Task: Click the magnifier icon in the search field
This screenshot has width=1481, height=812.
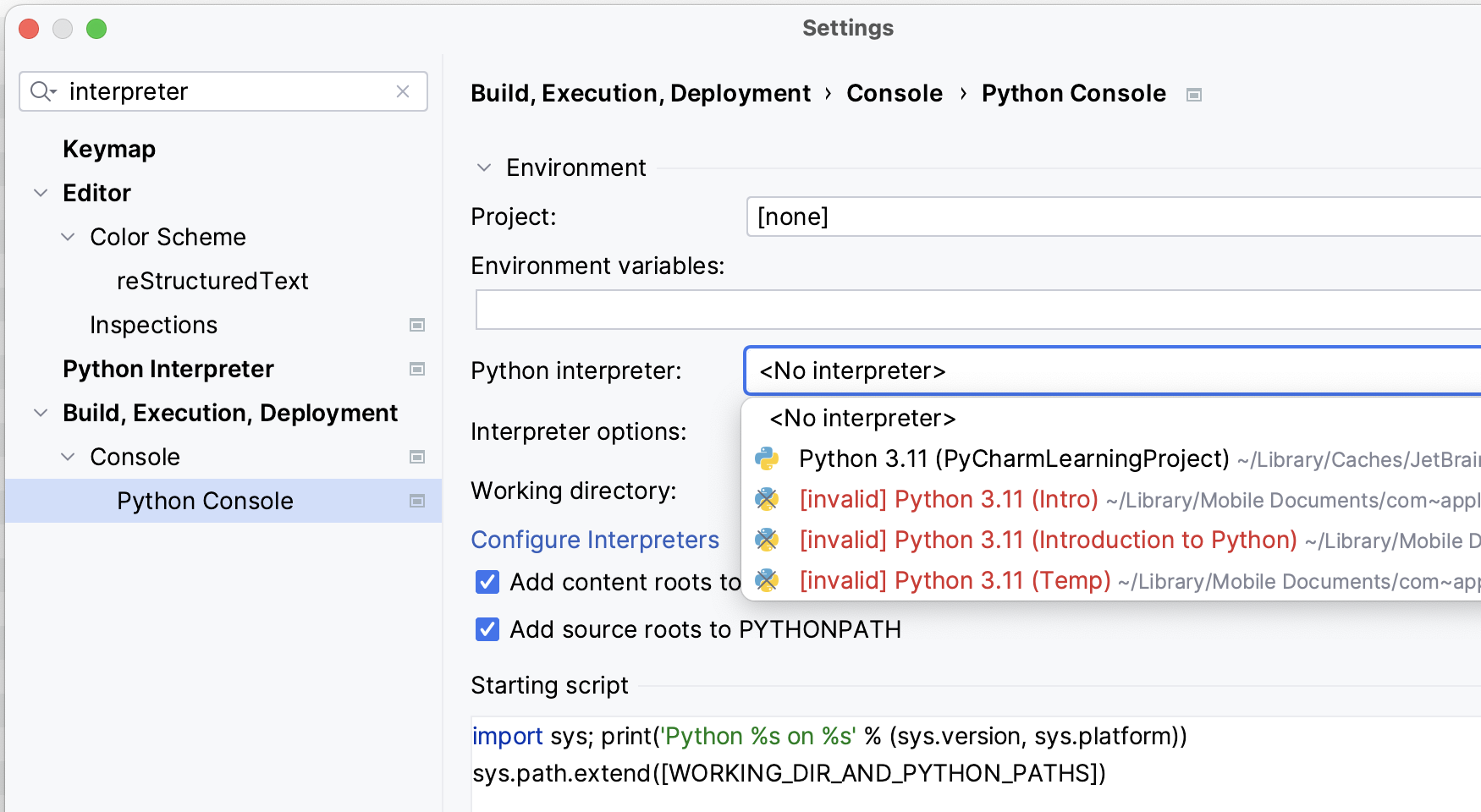Action: (42, 91)
